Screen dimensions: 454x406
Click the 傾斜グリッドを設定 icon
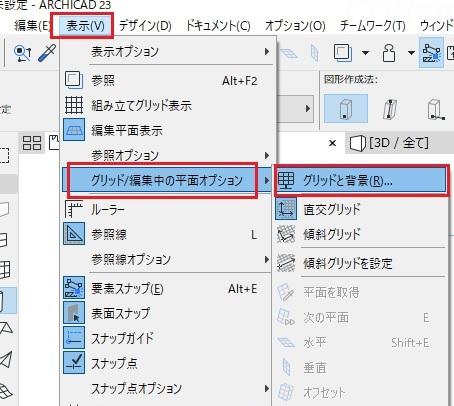tap(286, 263)
